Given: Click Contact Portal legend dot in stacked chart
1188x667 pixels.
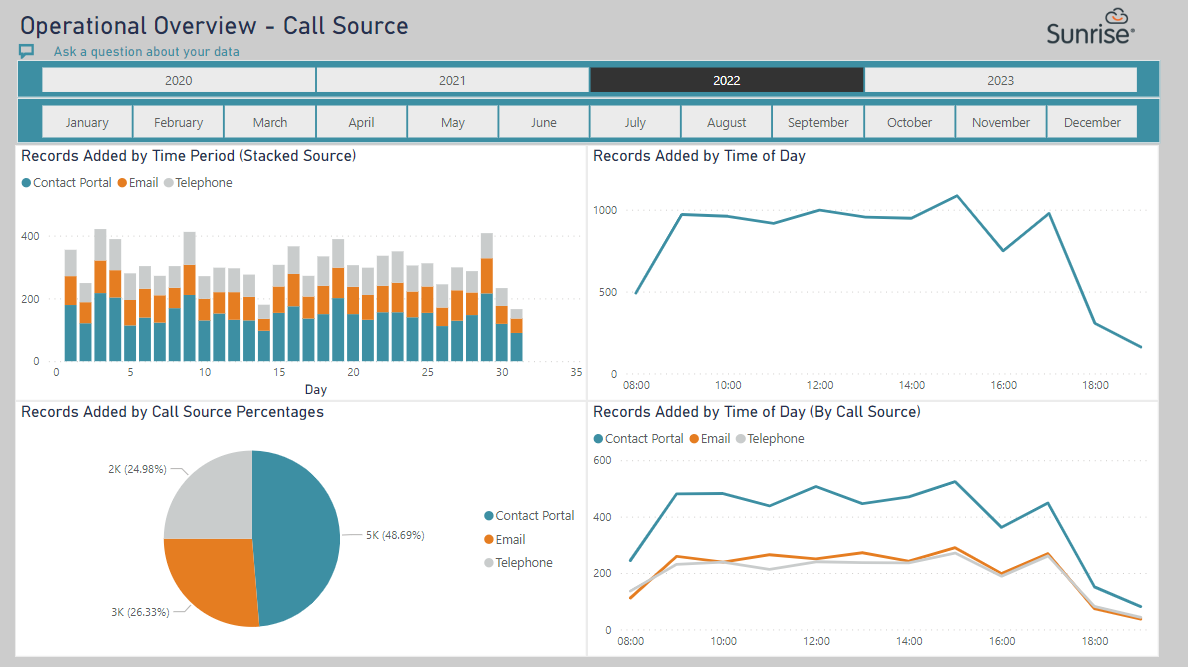Looking at the screenshot, I should click(x=27, y=183).
